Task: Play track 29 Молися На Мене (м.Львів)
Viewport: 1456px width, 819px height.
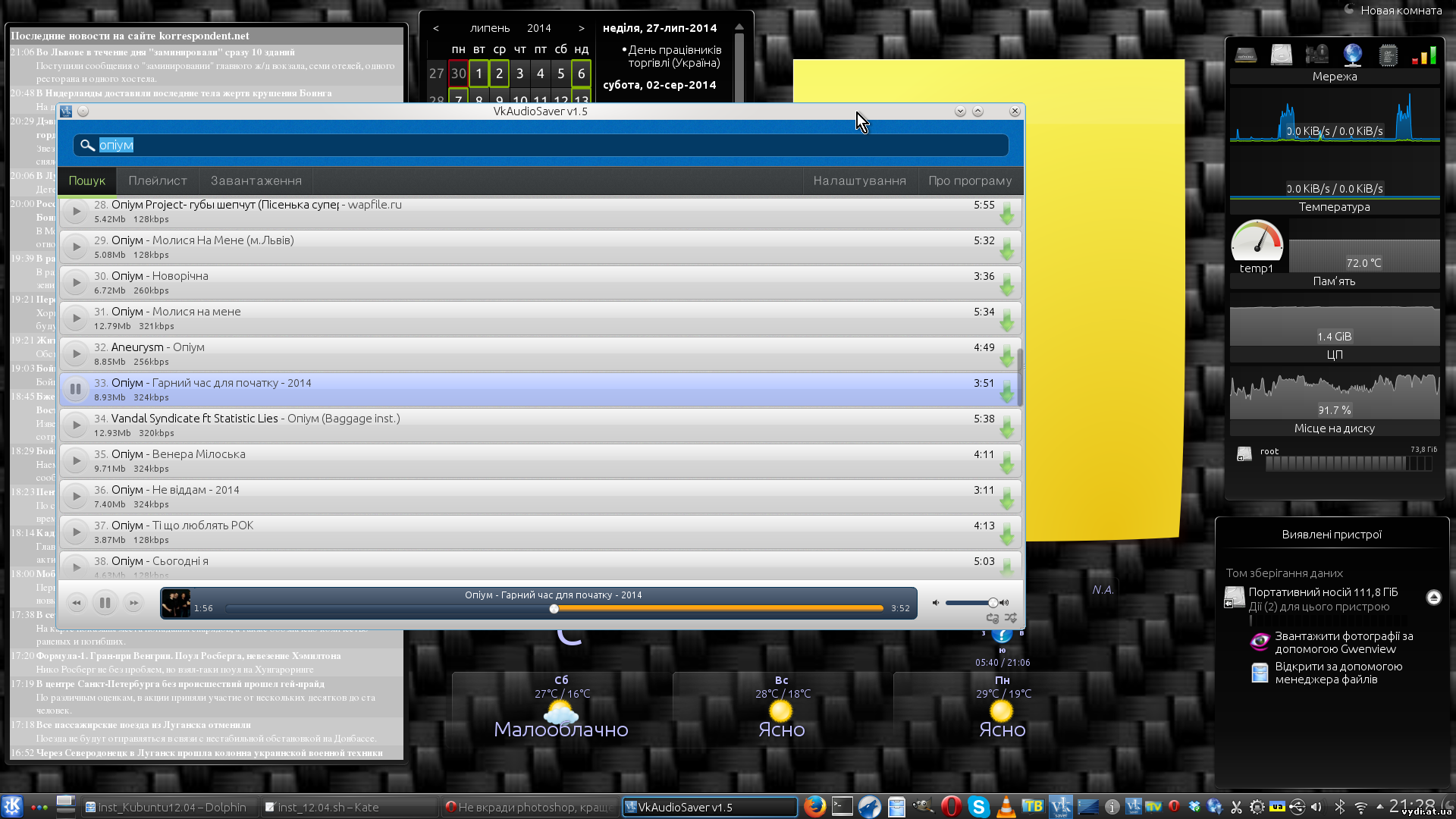Action: tap(76, 247)
